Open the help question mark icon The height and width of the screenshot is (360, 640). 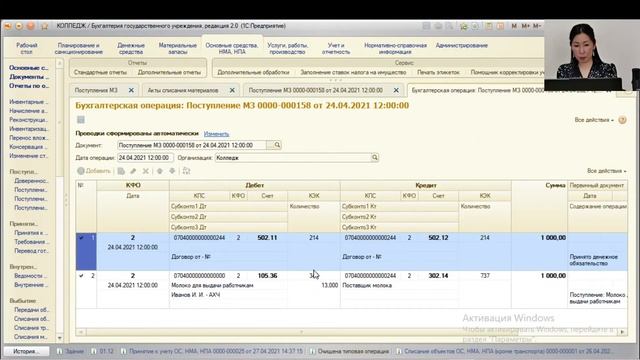coord(622,120)
